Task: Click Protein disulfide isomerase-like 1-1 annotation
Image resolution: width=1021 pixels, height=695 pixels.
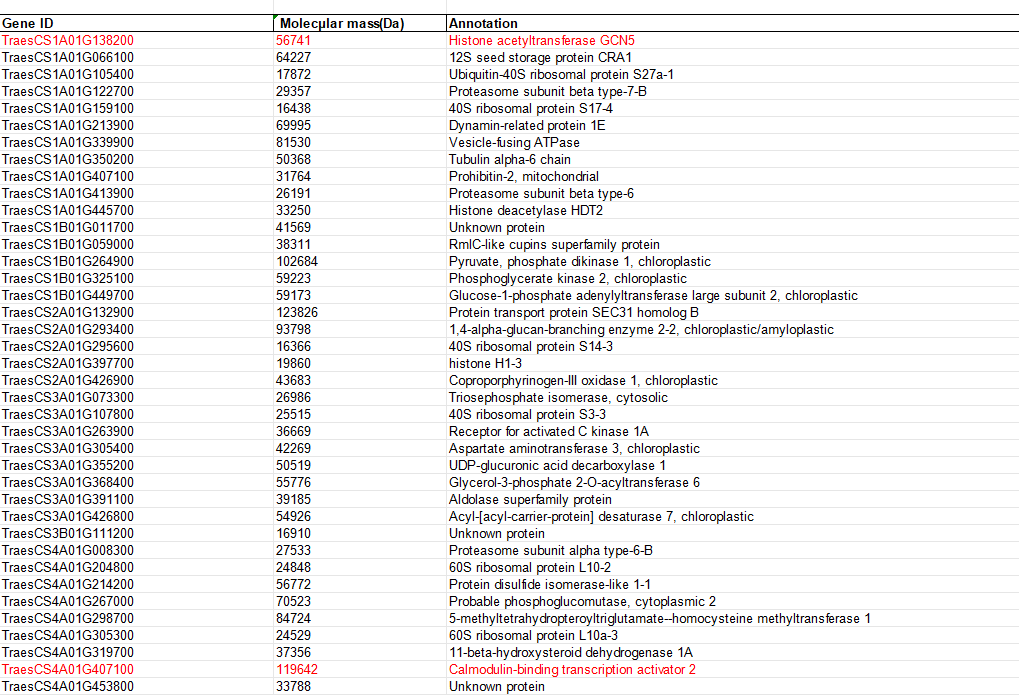Action: click(x=550, y=584)
